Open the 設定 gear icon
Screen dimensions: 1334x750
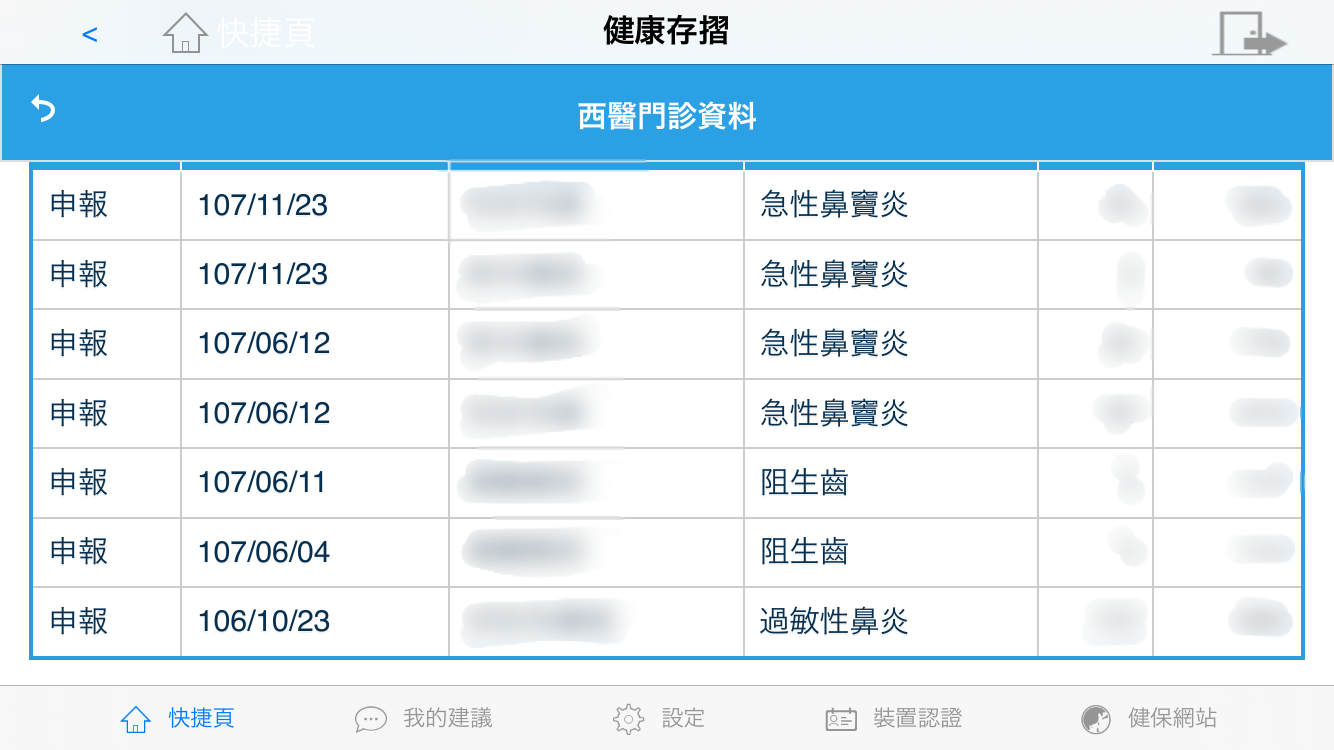click(628, 719)
